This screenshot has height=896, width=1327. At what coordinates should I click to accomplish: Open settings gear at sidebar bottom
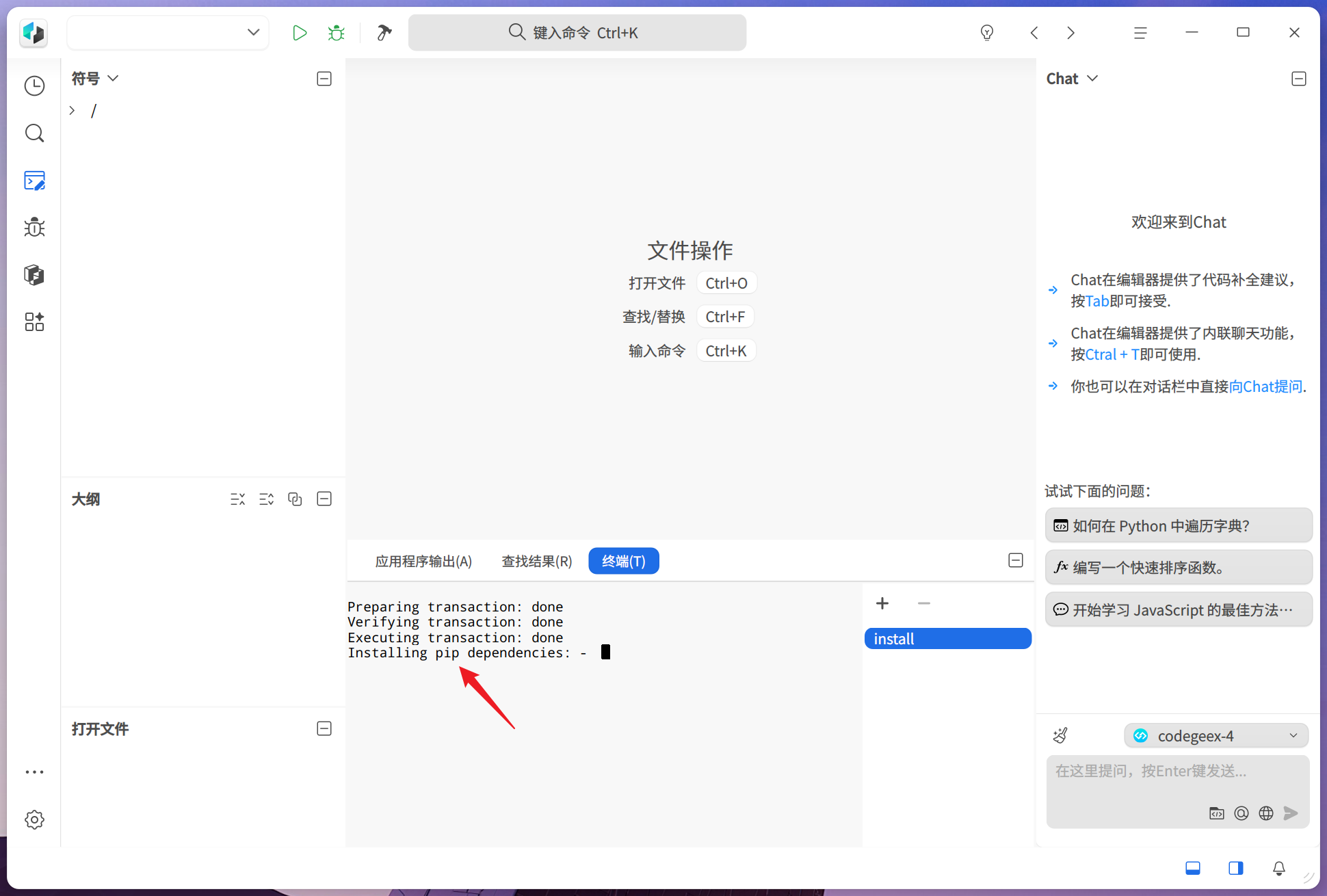34,819
